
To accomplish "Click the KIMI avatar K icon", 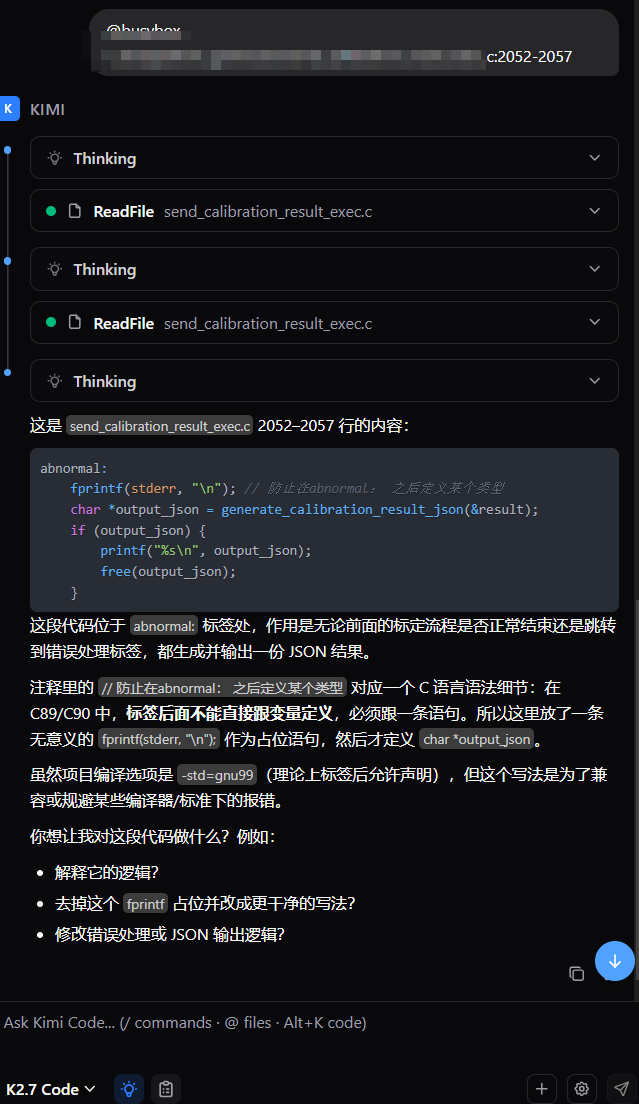I will 9,108.
